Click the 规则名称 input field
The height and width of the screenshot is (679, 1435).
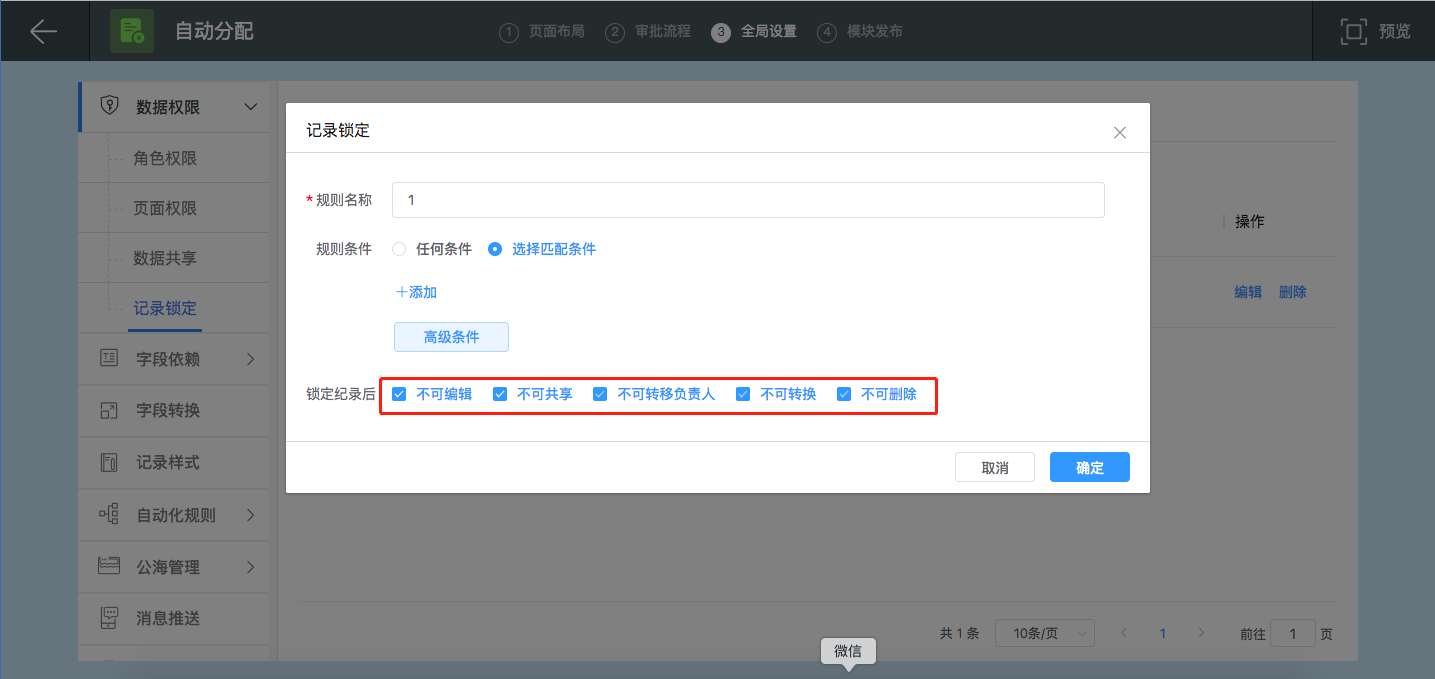pyautogui.click(x=748, y=200)
